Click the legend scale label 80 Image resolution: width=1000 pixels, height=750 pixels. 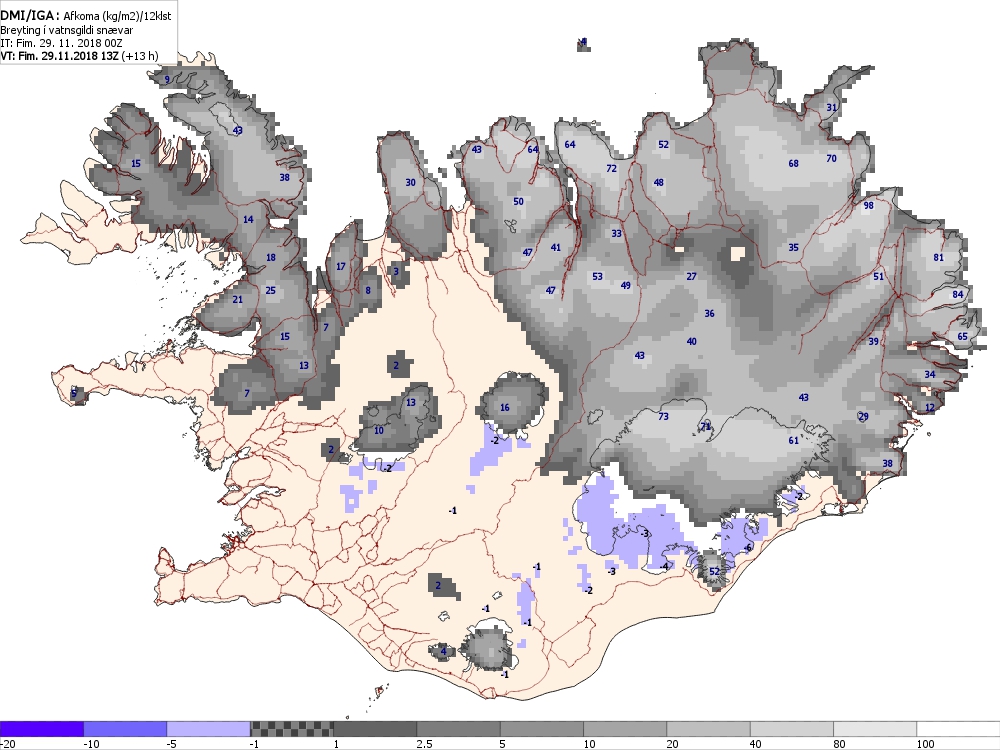coord(839,744)
